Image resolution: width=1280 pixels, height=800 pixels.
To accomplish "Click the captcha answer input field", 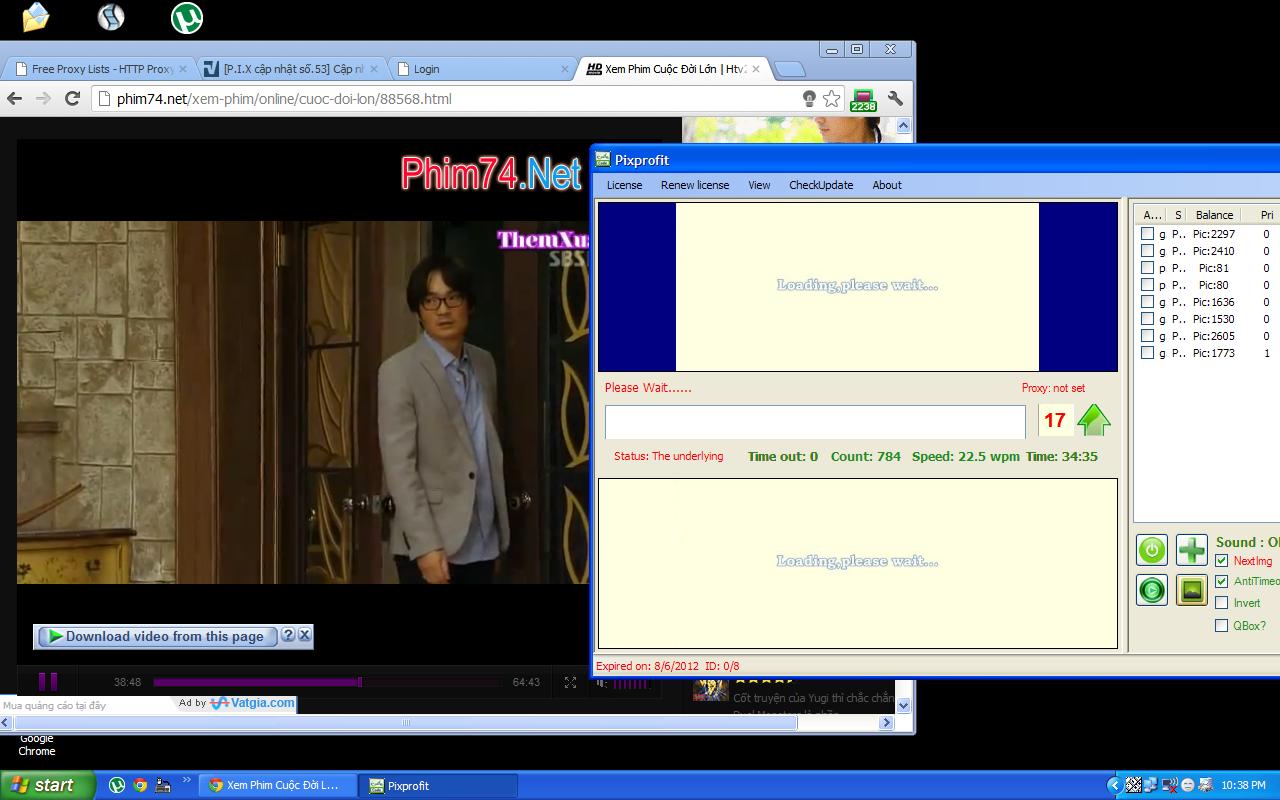I will (x=815, y=421).
